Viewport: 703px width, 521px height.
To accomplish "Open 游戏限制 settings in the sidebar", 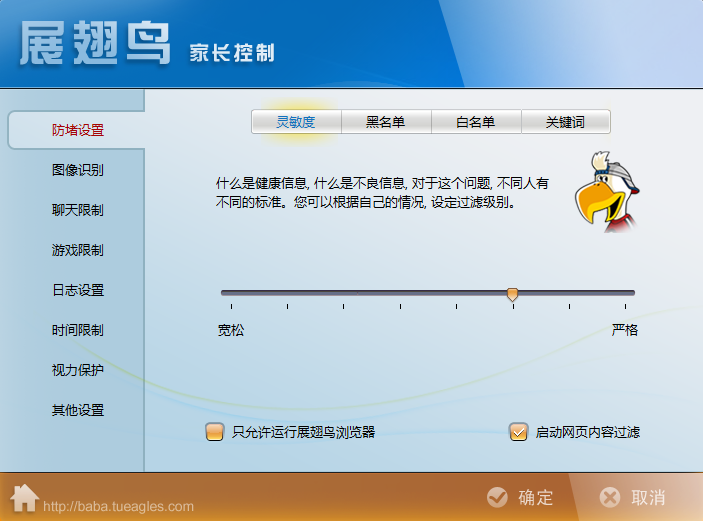I will 78,250.
